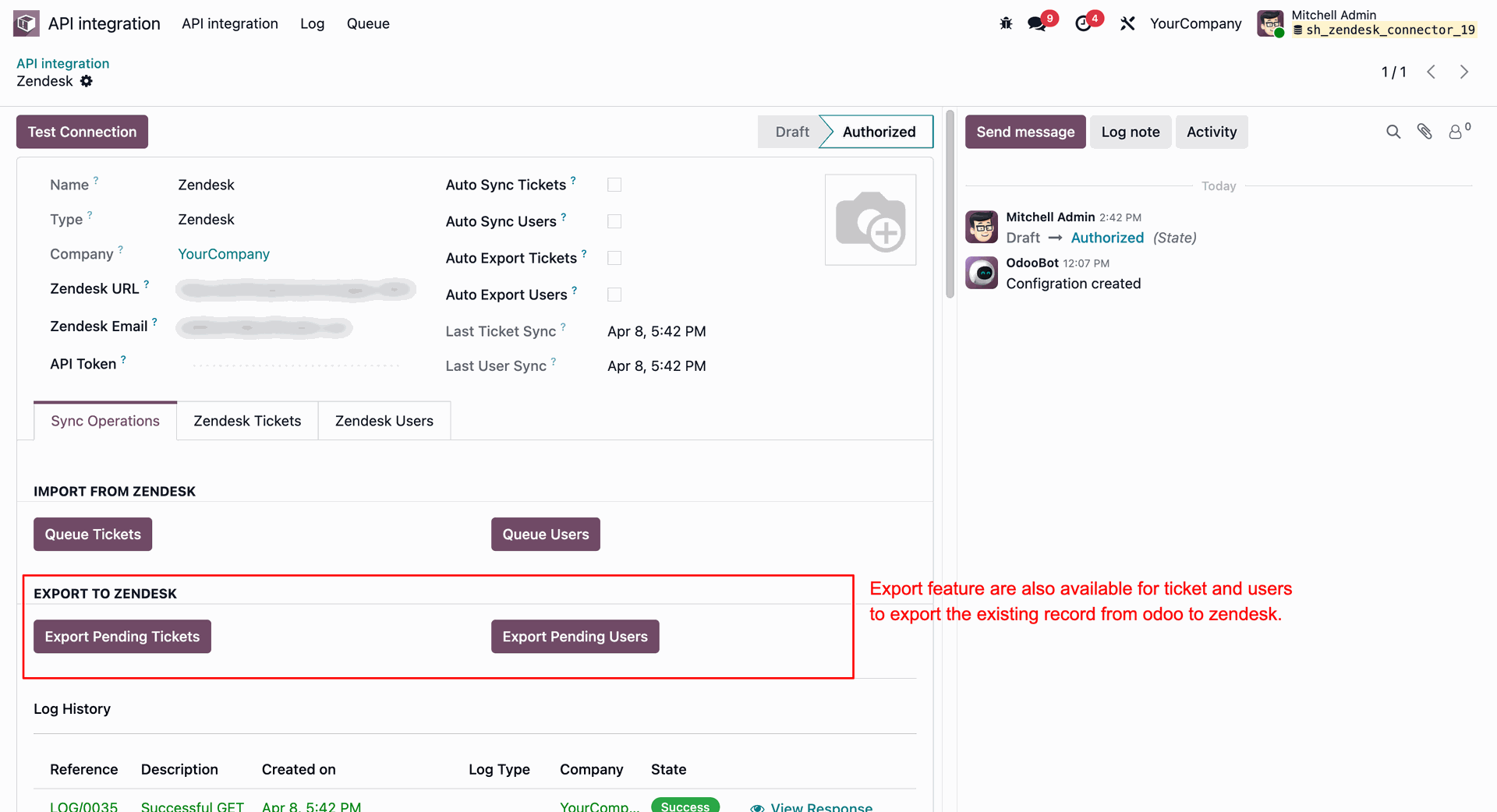Viewport: 1497px width, 812px height.
Task: Go to previous record arrow
Action: click(1432, 72)
